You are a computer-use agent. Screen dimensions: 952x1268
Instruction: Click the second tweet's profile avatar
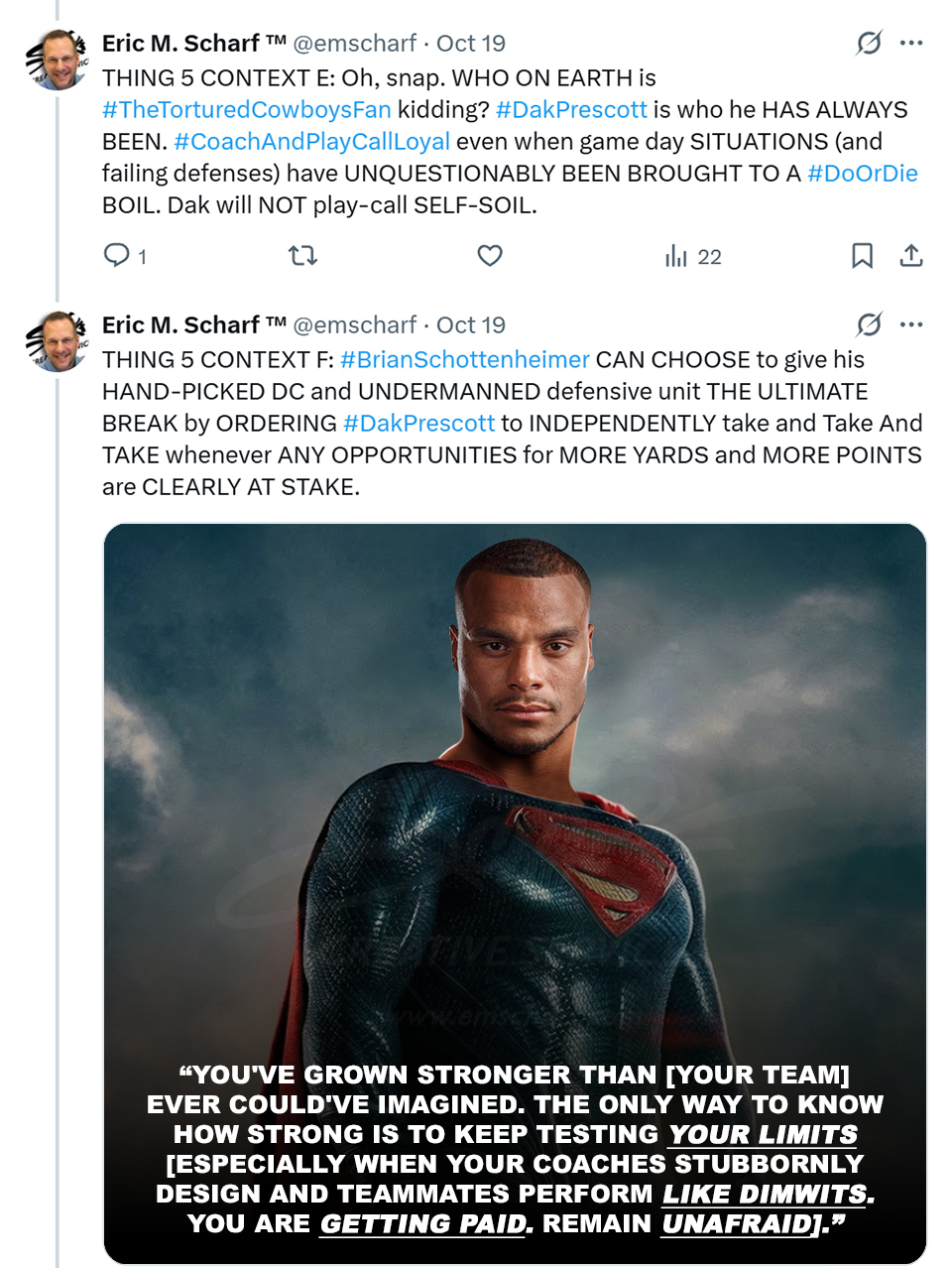pyautogui.click(x=58, y=342)
